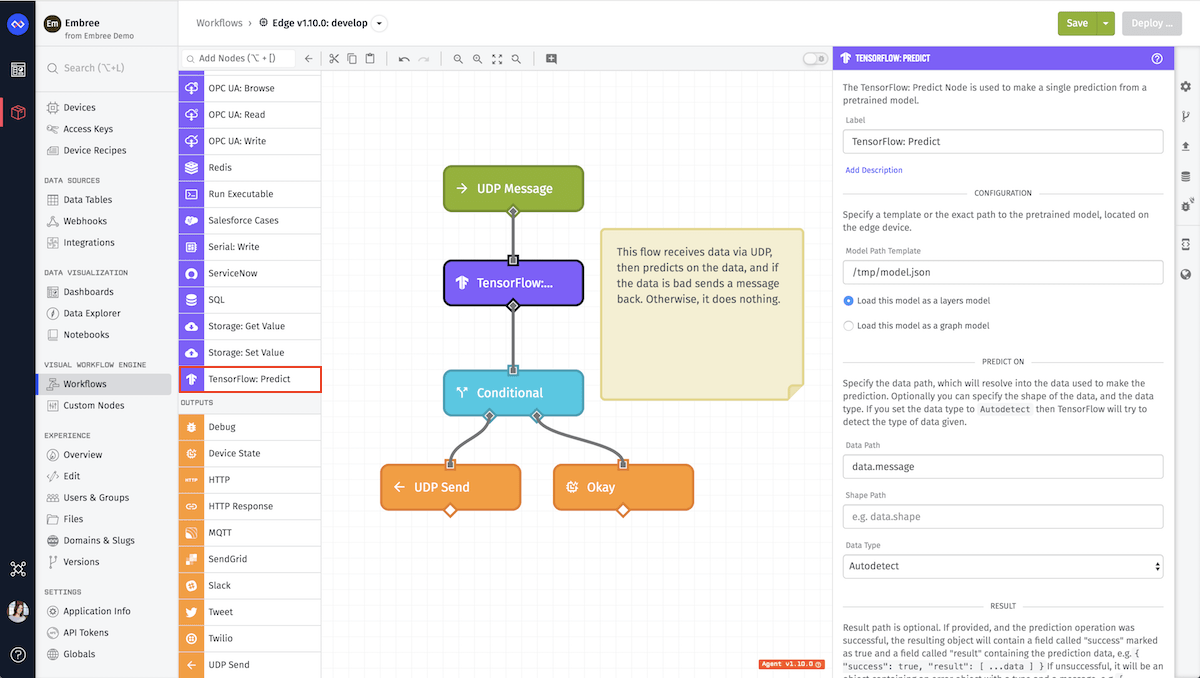Click the Data Path input field
1200x678 pixels.
pos(1003,466)
